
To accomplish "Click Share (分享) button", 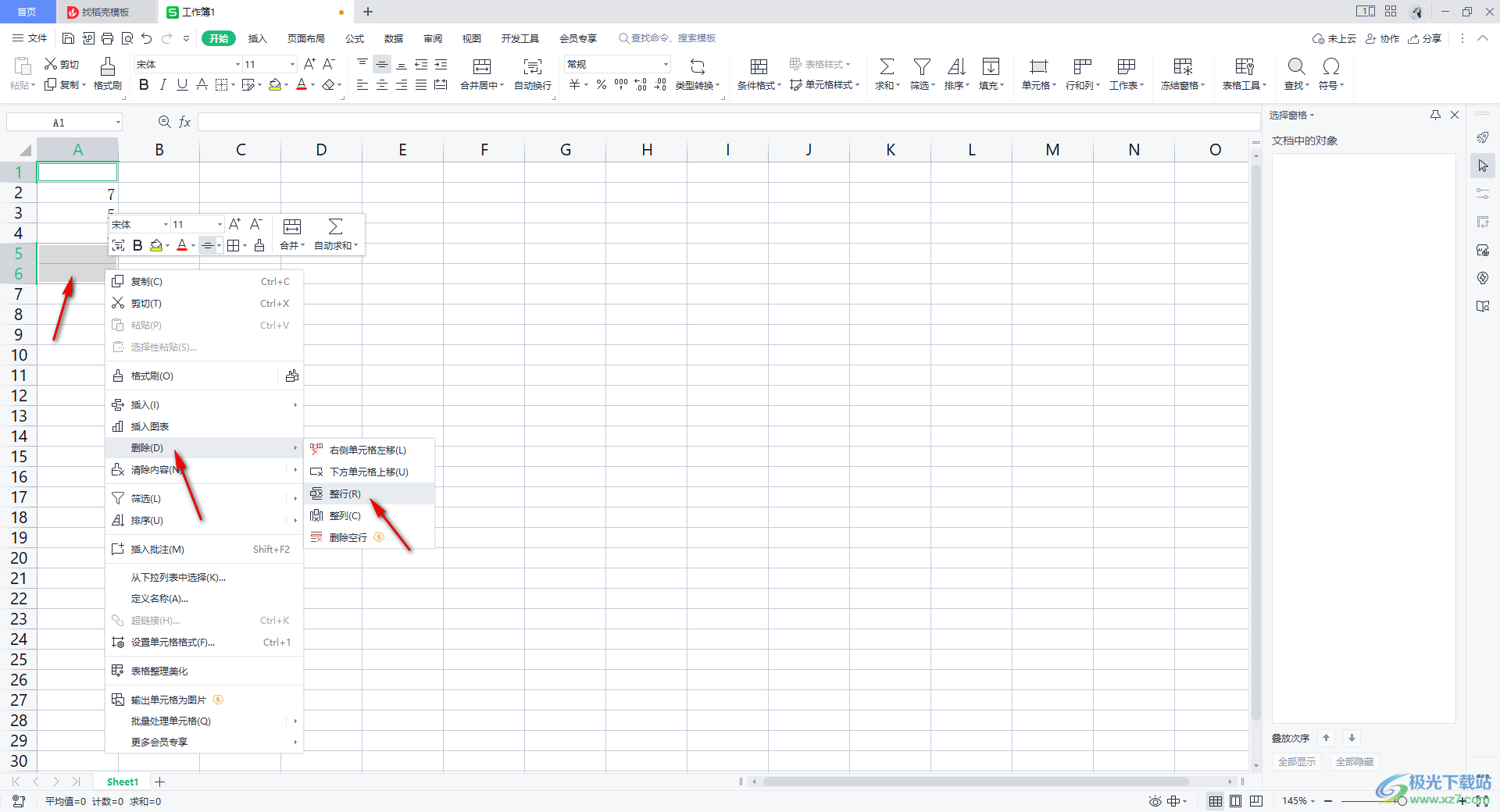I will click(x=1424, y=38).
